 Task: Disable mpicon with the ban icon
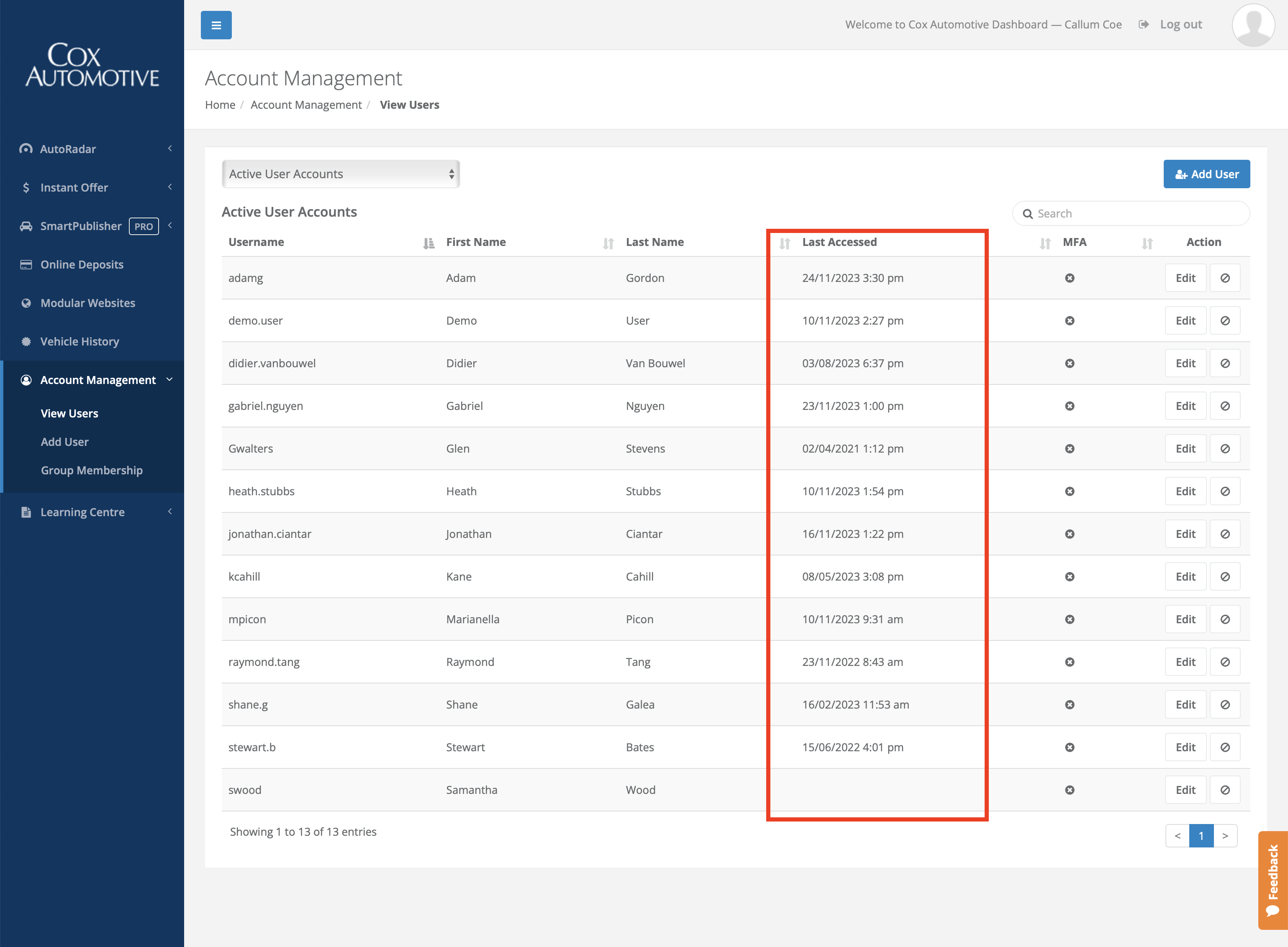(x=1225, y=619)
